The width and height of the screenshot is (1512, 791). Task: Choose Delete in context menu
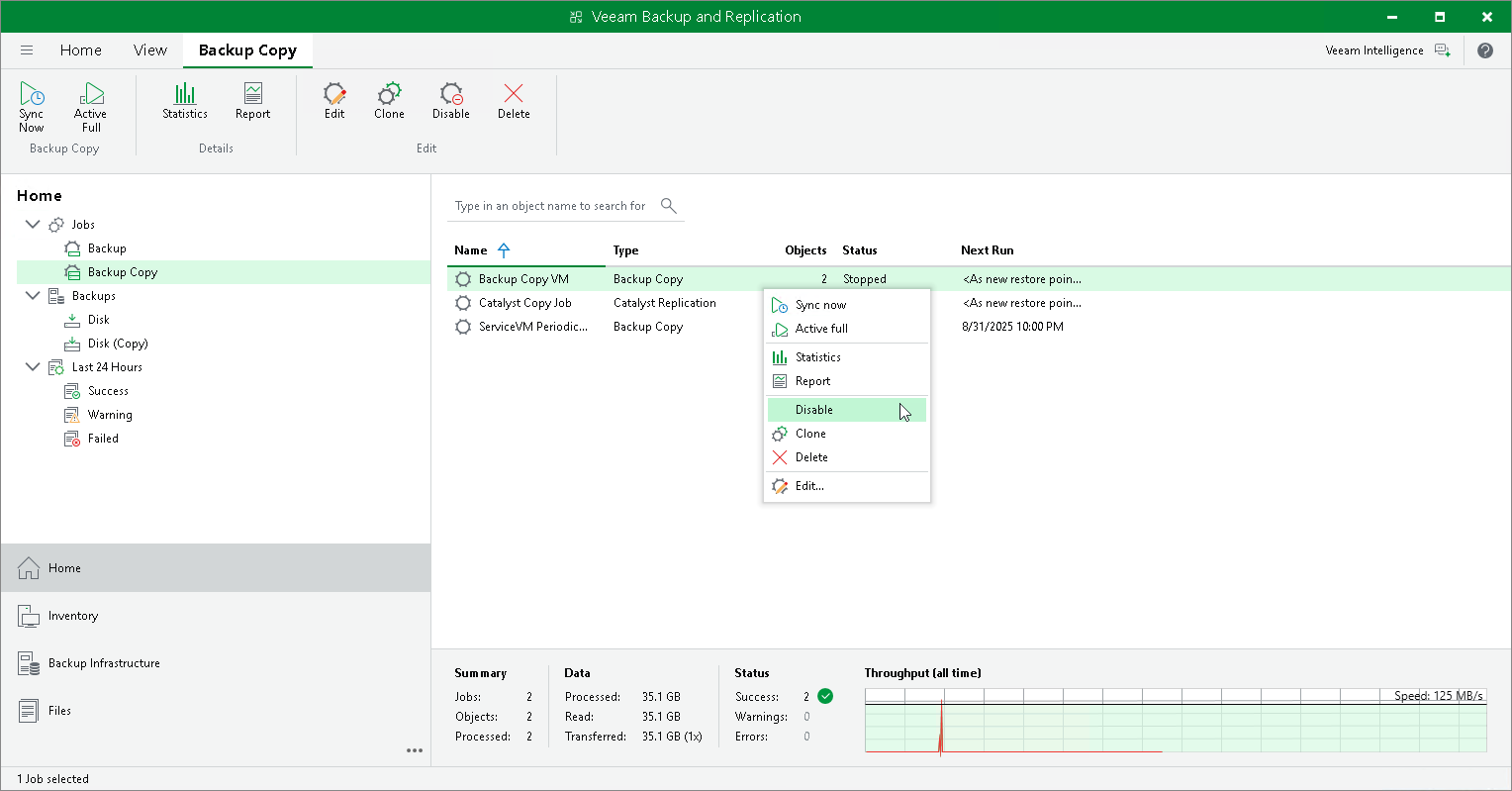[x=847, y=457]
